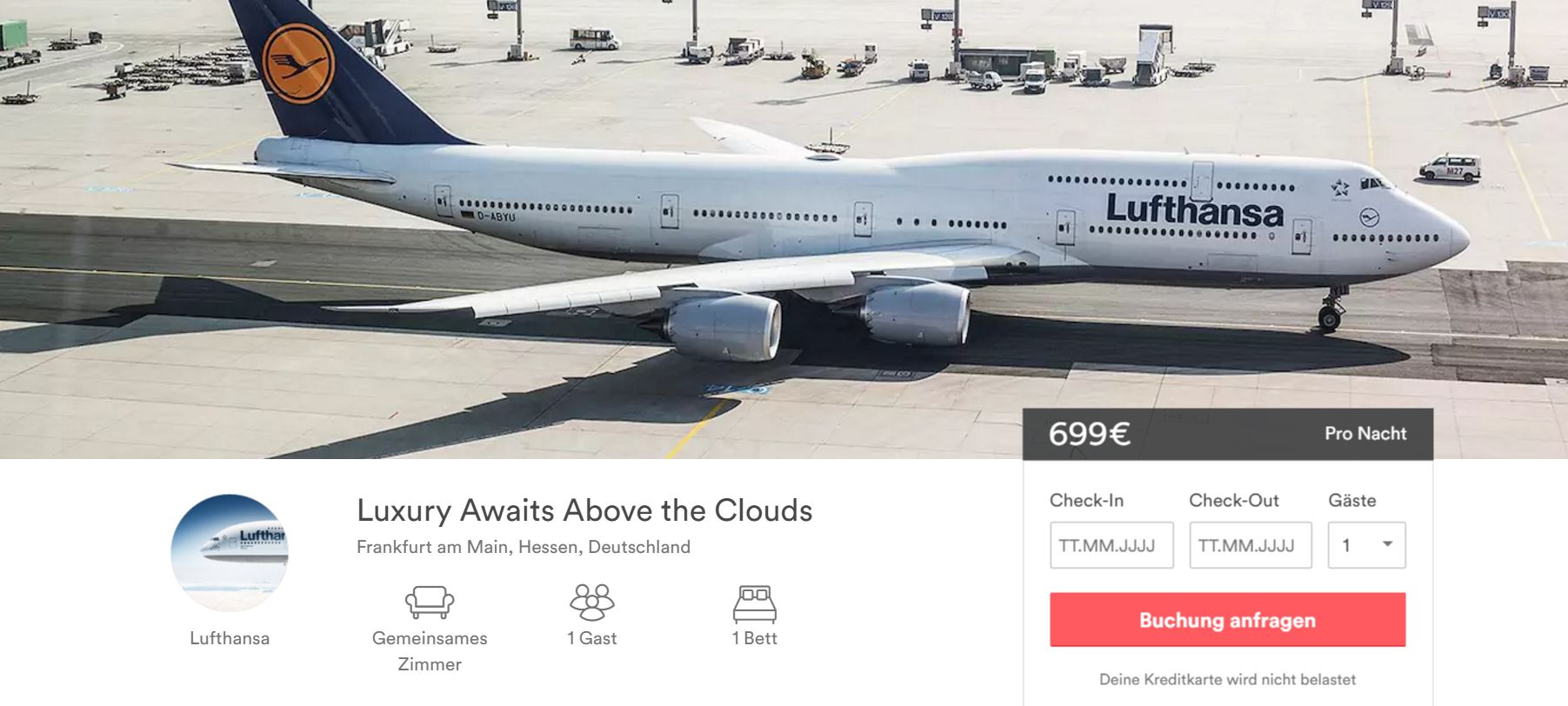Click the 699€ price label
Viewport: 1568px width, 706px height.
(1089, 433)
